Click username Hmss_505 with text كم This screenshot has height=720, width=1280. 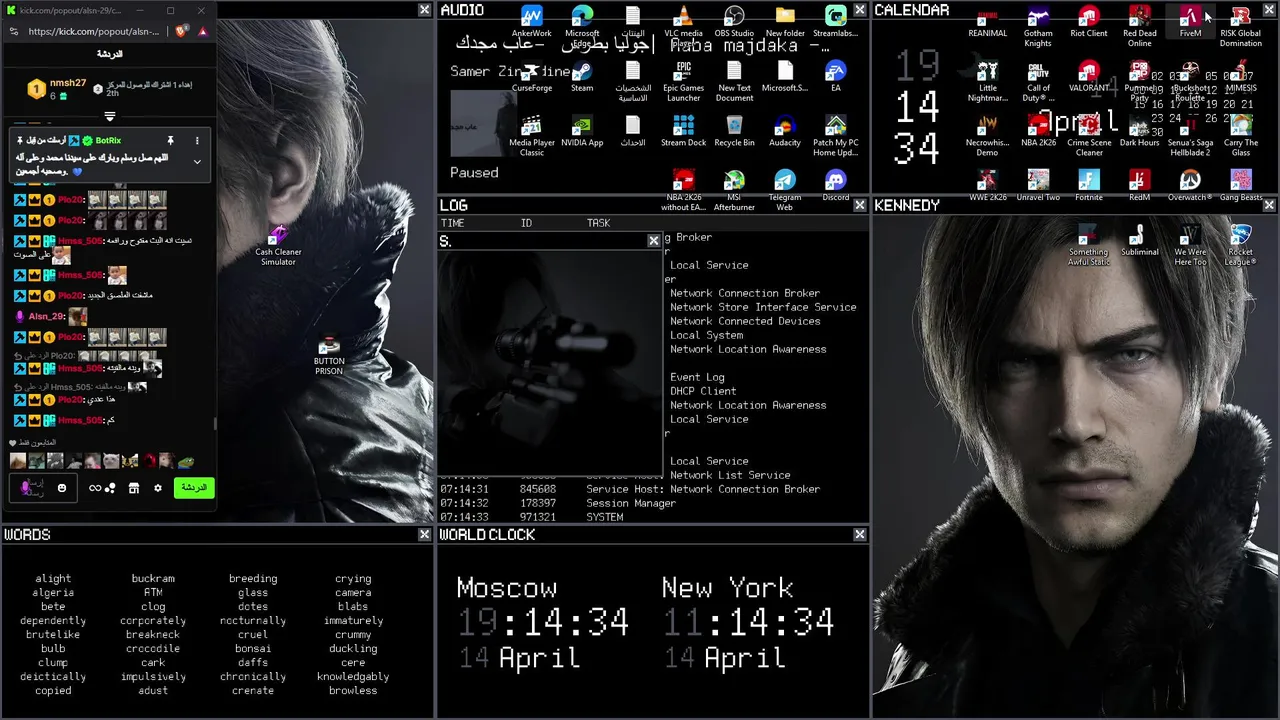pyautogui.click(x=80, y=420)
